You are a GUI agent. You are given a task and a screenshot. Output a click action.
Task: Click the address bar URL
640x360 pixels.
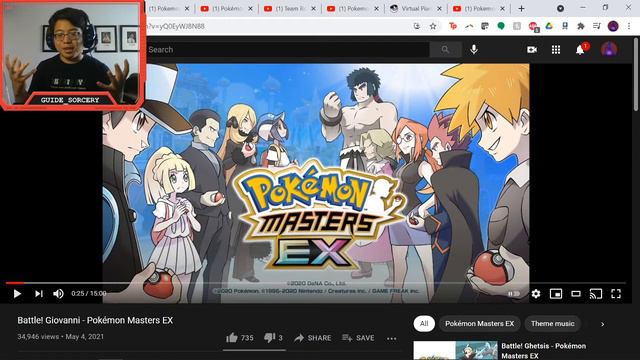coord(175,26)
